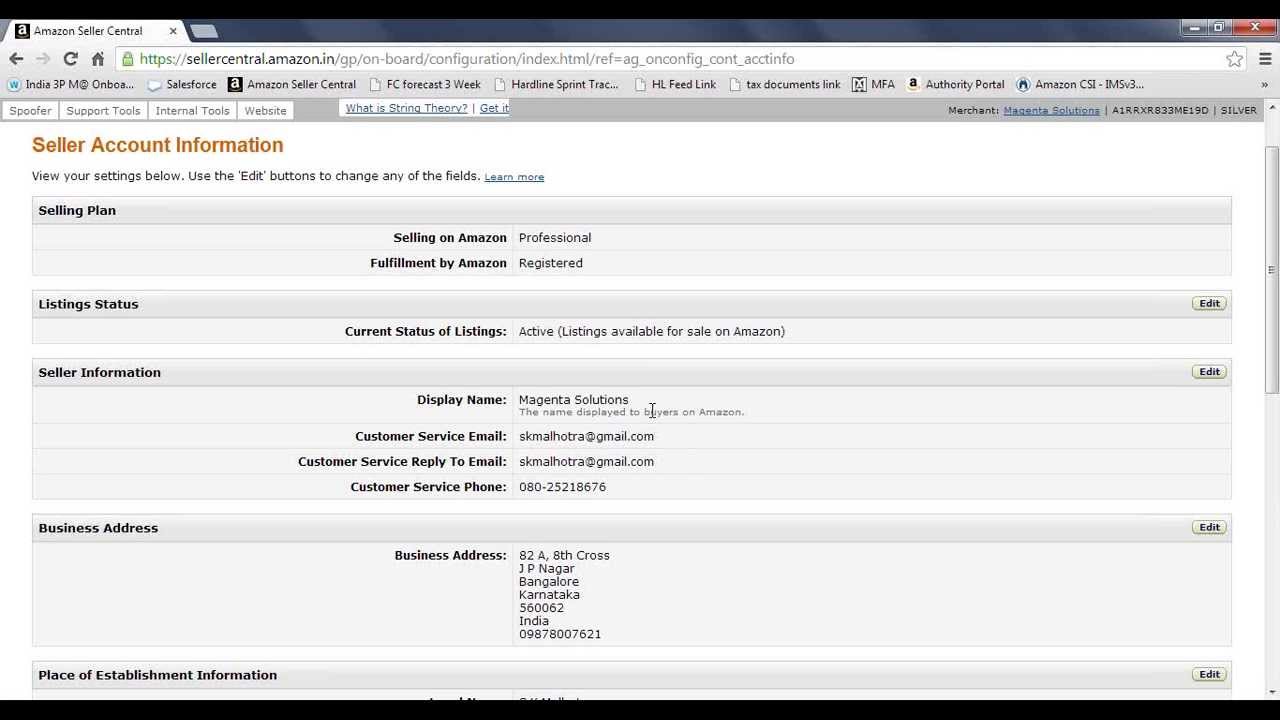This screenshot has height=720, width=1280.
Task: Open Amazon CSI - IMSv3 bookmark
Action: pos(1080,84)
